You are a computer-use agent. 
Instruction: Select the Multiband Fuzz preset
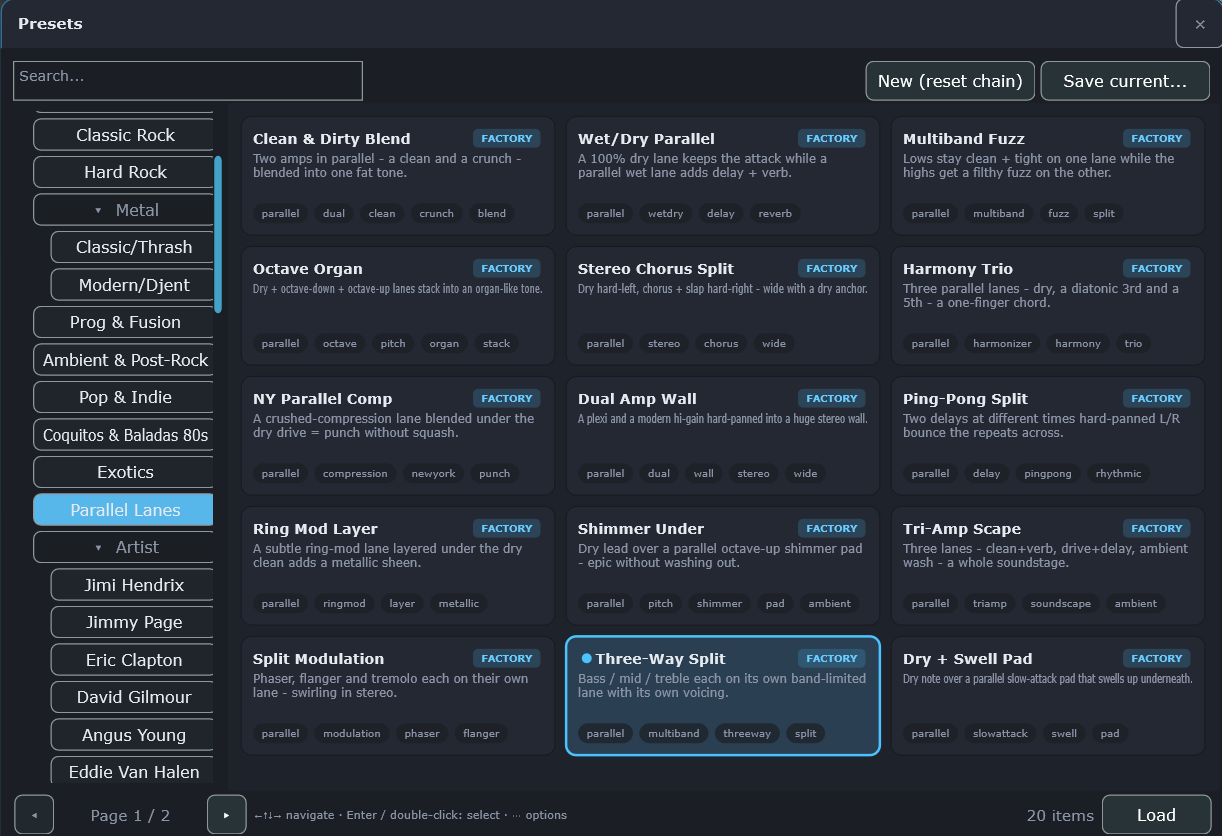pyautogui.click(x=1048, y=176)
